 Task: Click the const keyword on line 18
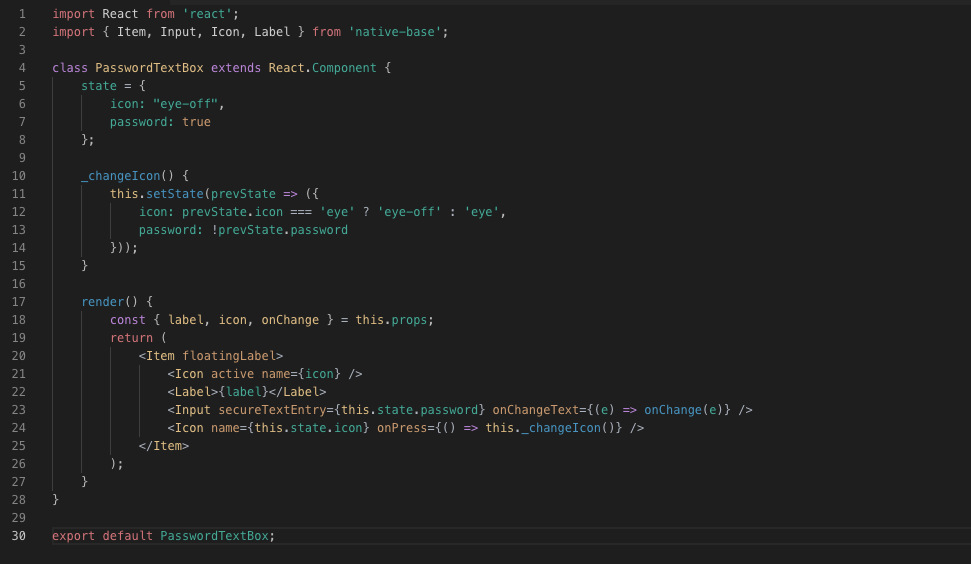click(128, 319)
